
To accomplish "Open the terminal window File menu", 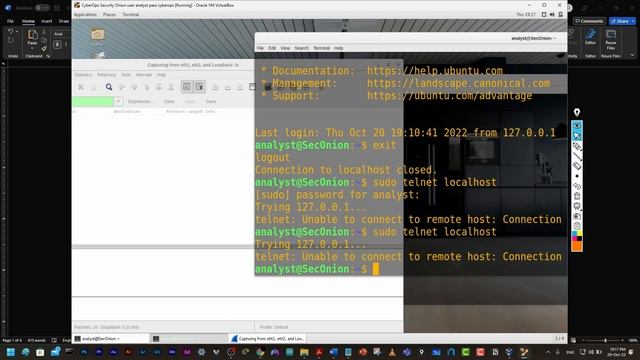I will click(x=260, y=48).
